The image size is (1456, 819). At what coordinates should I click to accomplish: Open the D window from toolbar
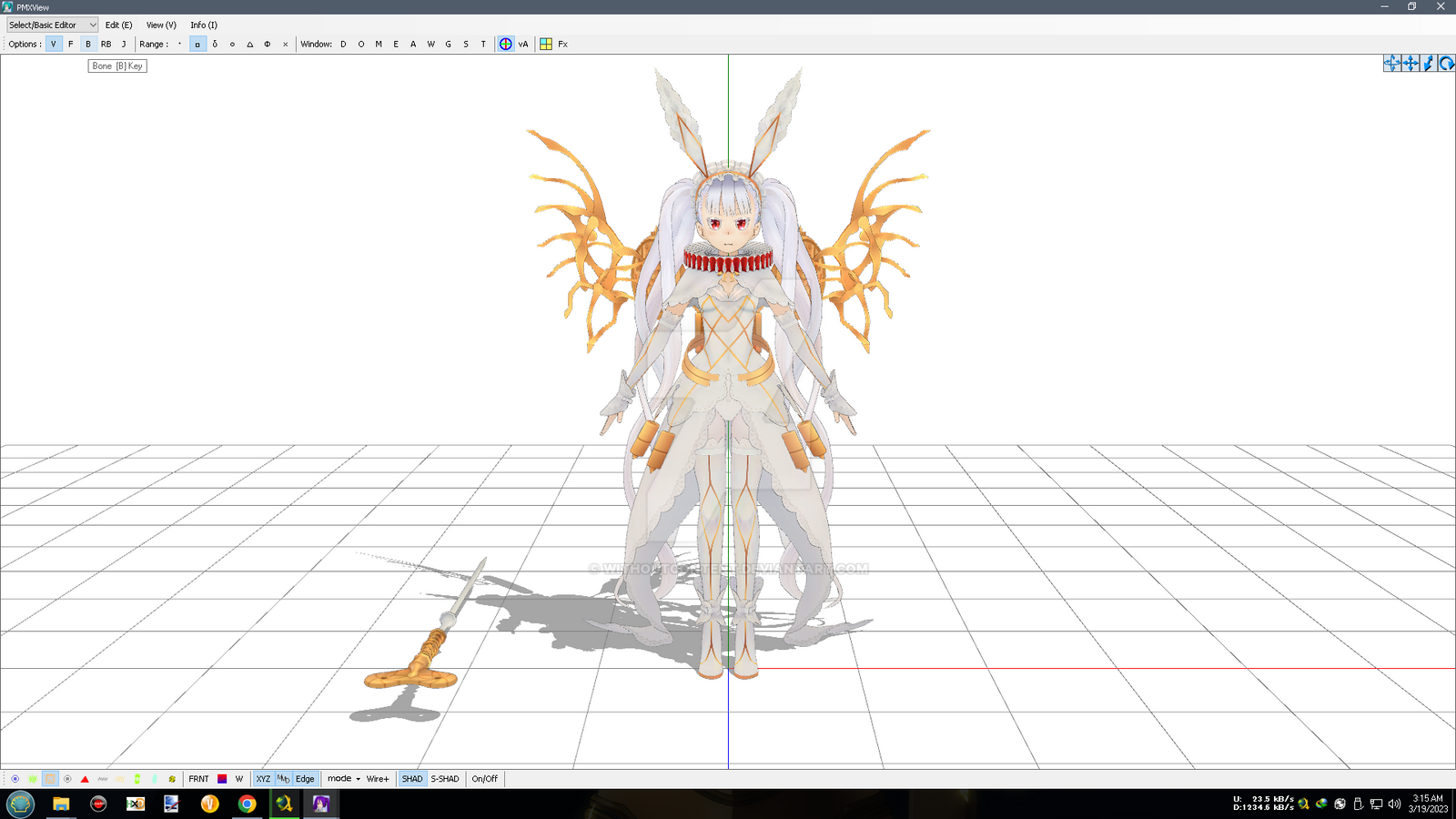click(343, 44)
